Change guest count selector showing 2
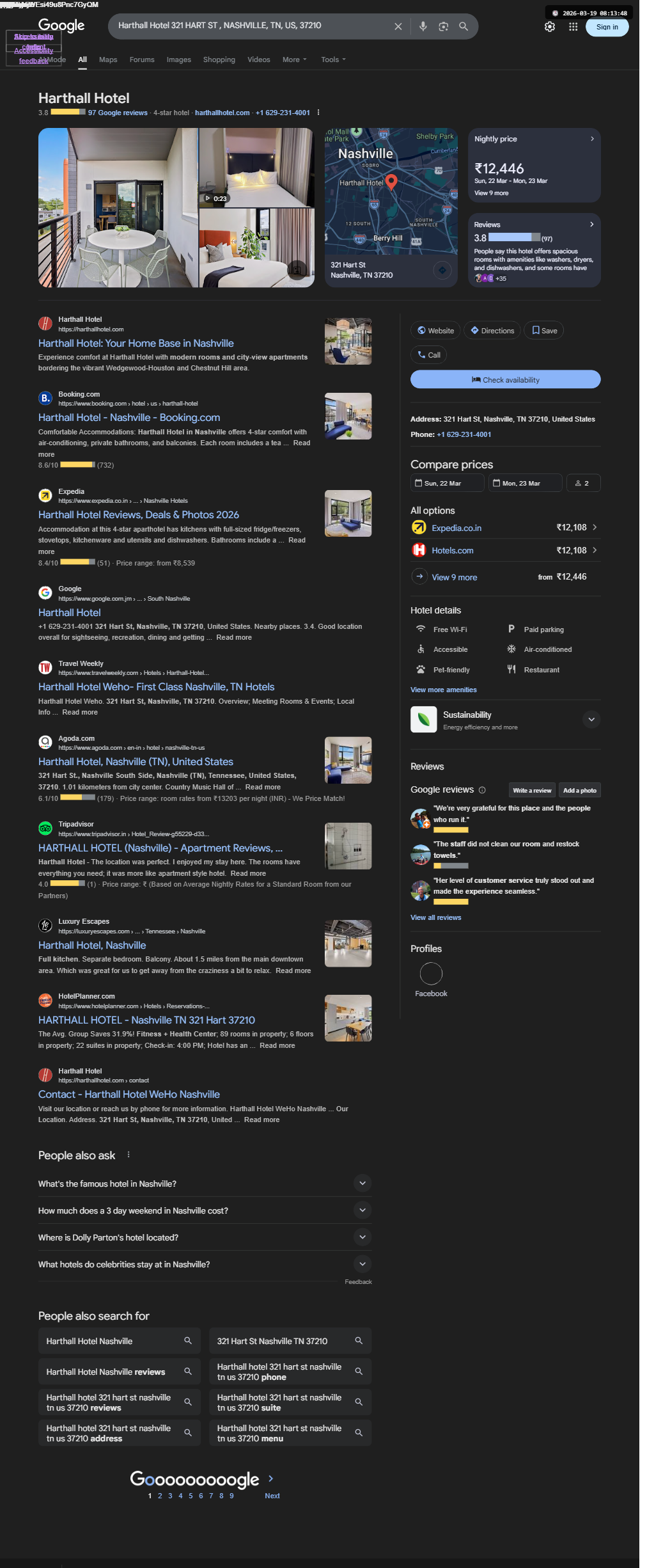This screenshot has height=1568, width=647. click(583, 483)
